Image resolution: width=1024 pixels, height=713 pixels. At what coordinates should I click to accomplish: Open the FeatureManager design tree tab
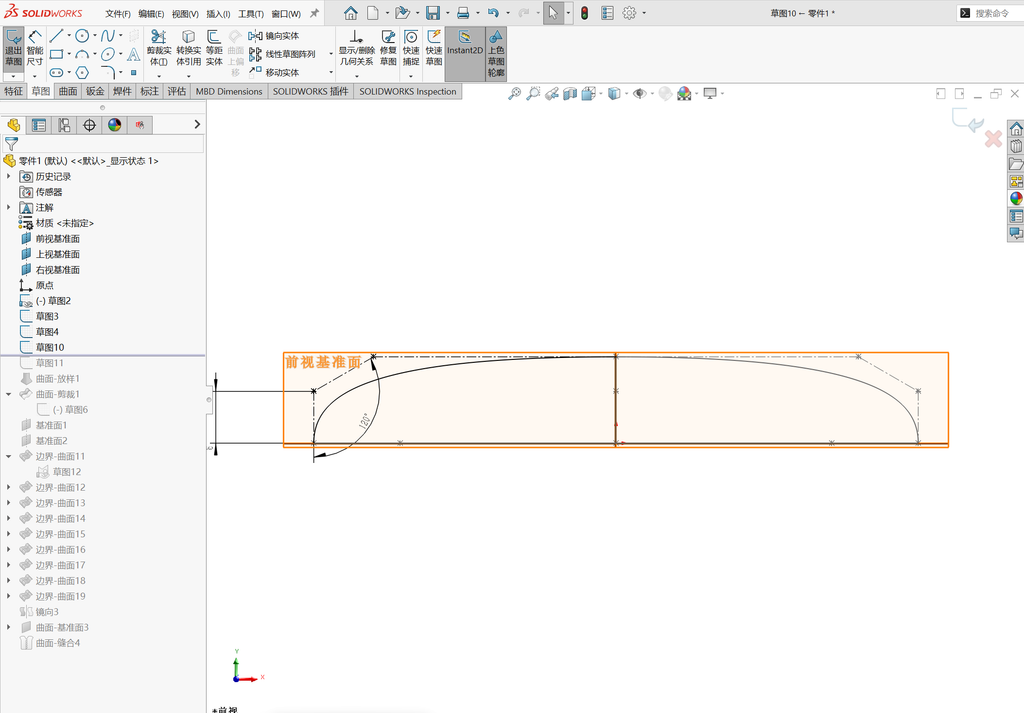pyautogui.click(x=14, y=125)
